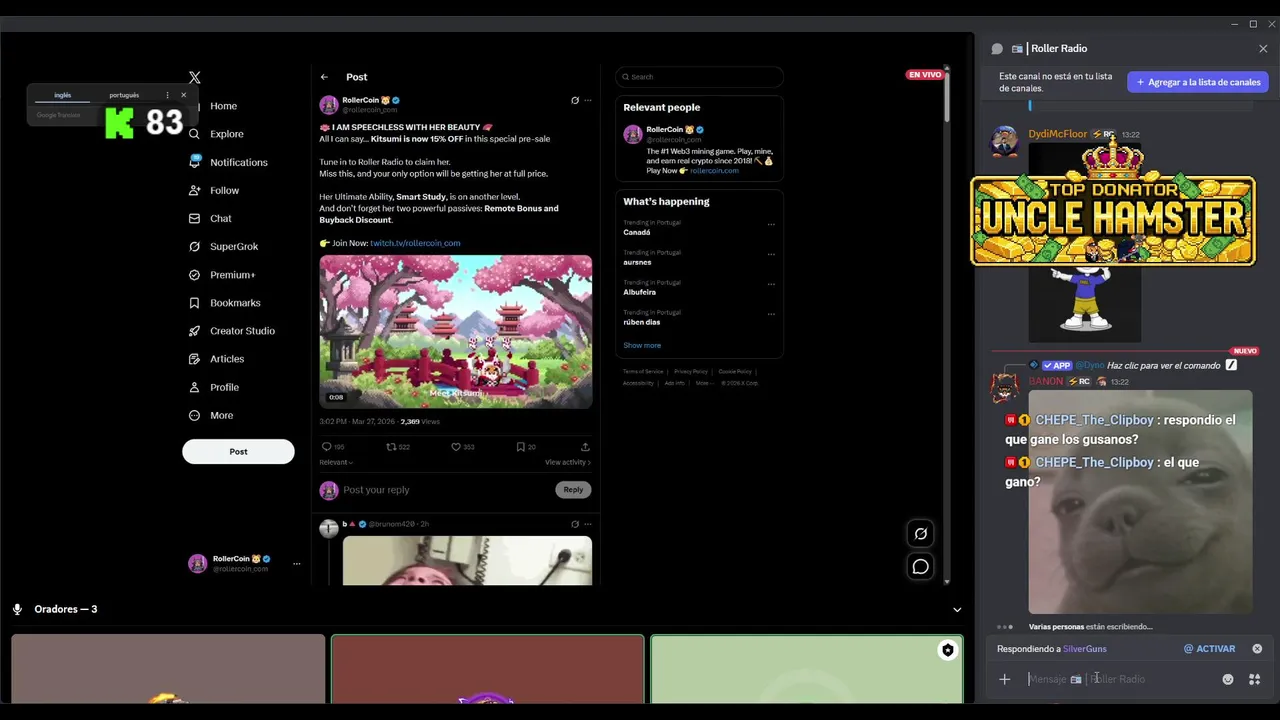Screen dimensions: 1280x720
Task: Open options for trending aursnes
Action: pyautogui.click(x=771, y=254)
